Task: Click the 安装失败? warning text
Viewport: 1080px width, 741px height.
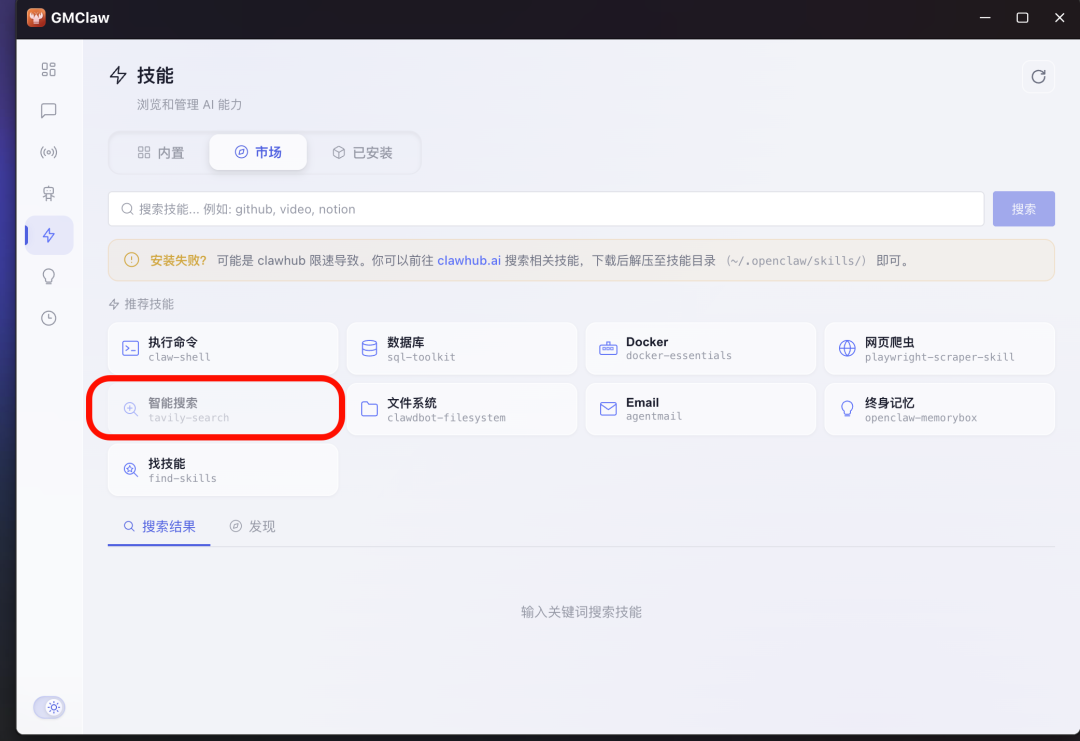Action: [x=178, y=260]
